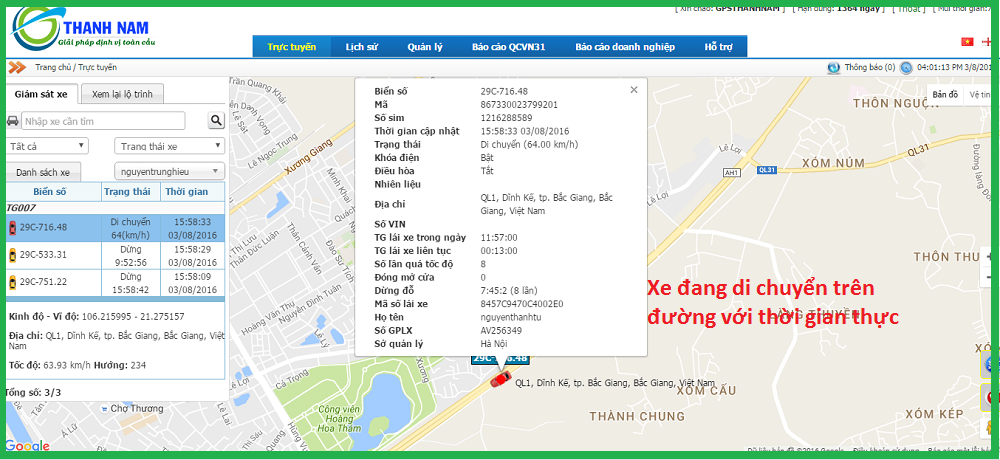This screenshot has width=1000, height=460.
Task: Open the Tất cả group dropdown
Action: [47, 146]
